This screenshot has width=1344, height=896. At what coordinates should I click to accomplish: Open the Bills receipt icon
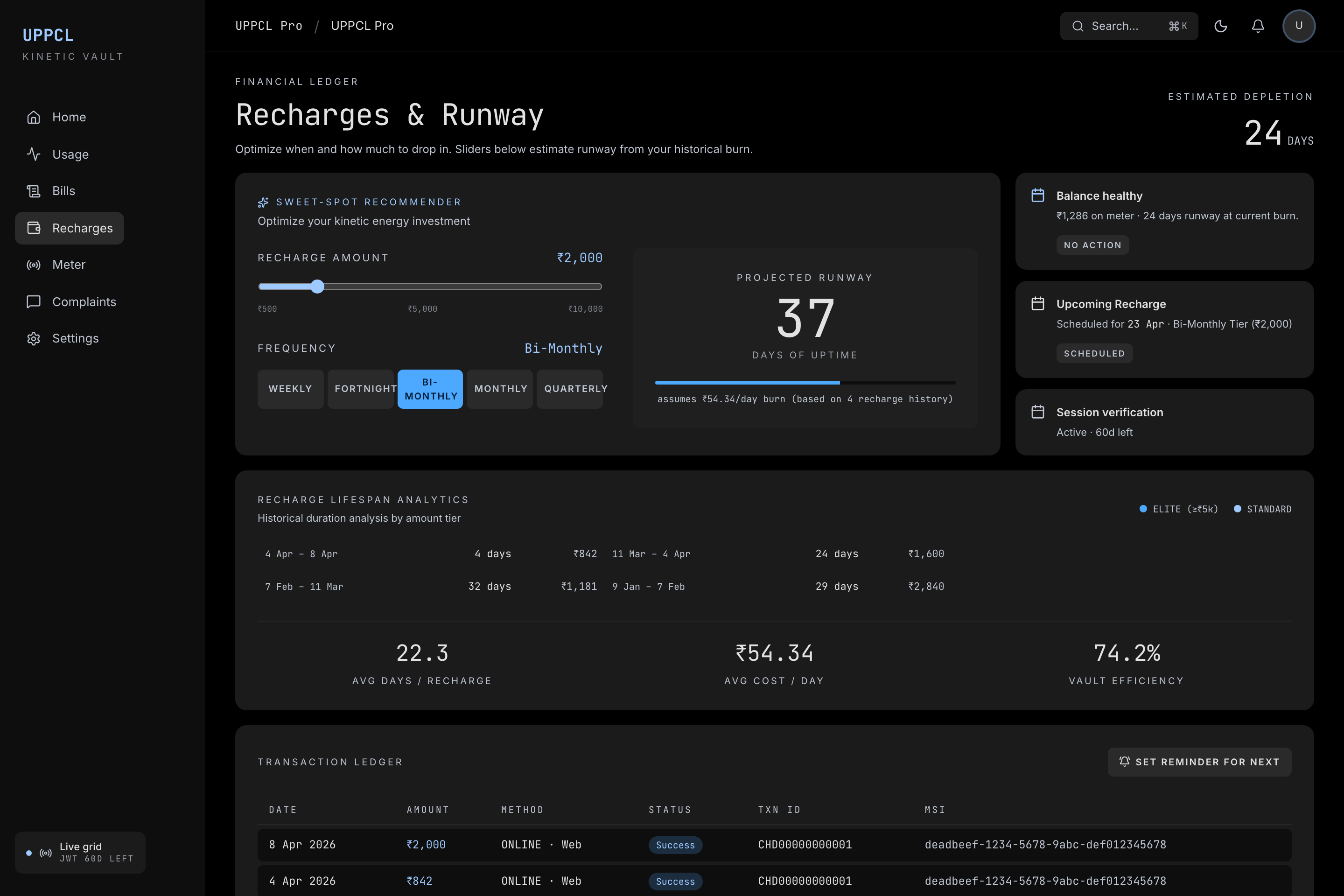(34, 191)
